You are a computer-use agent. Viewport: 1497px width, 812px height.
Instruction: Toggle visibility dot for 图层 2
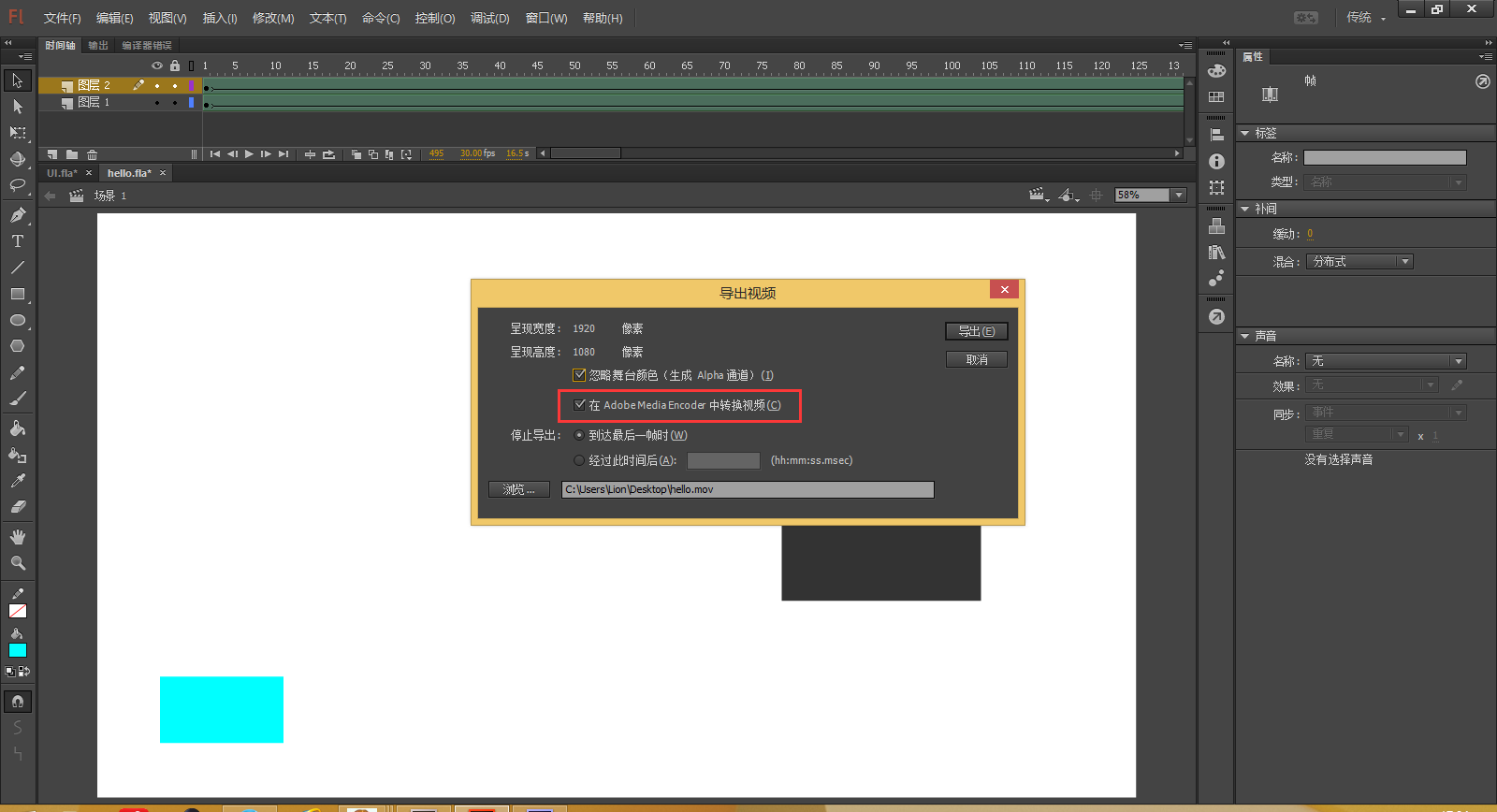click(x=157, y=85)
